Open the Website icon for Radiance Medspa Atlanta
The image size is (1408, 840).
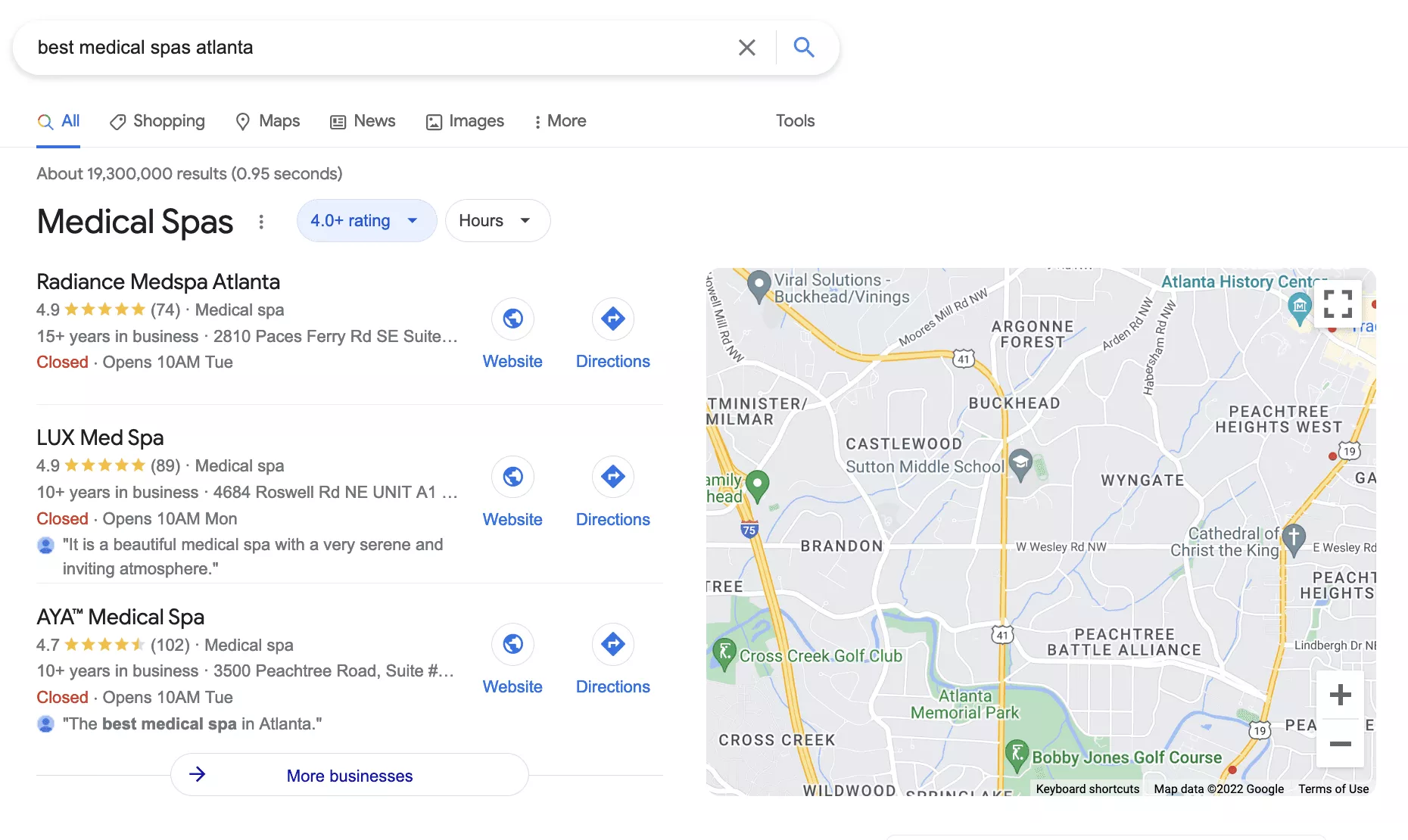[x=512, y=319]
